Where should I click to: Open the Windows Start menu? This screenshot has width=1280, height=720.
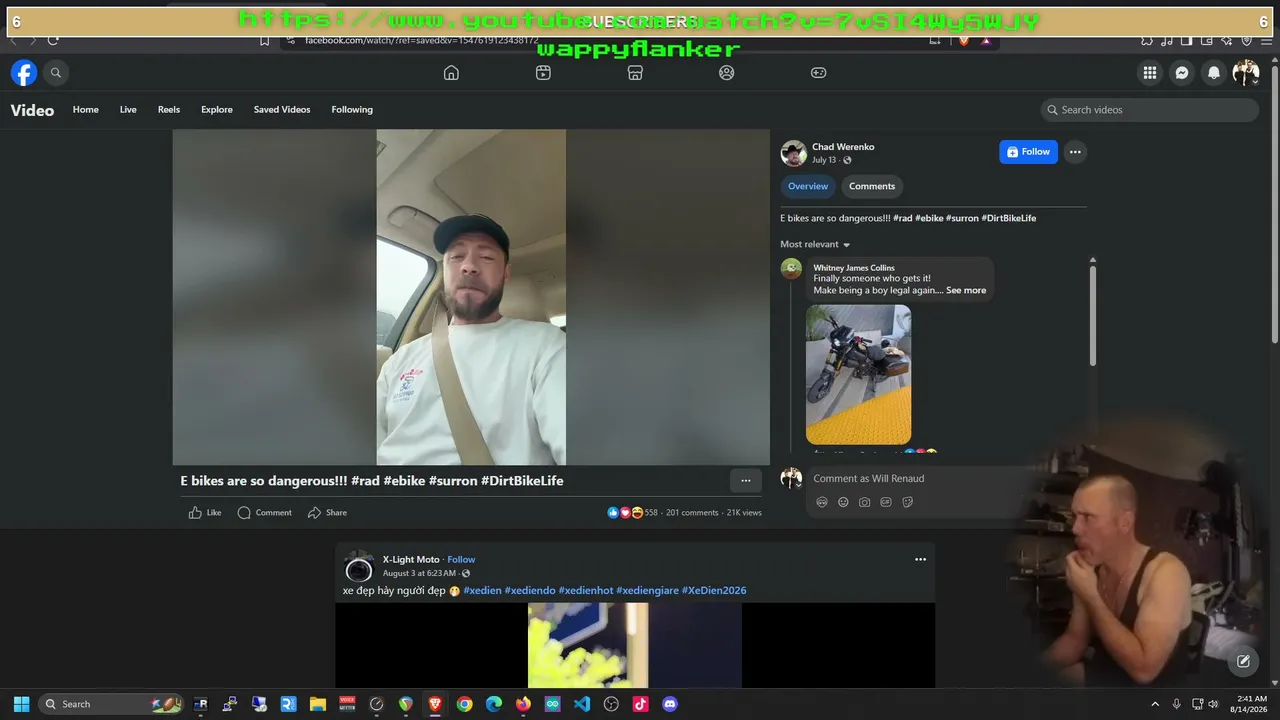tap(22, 704)
